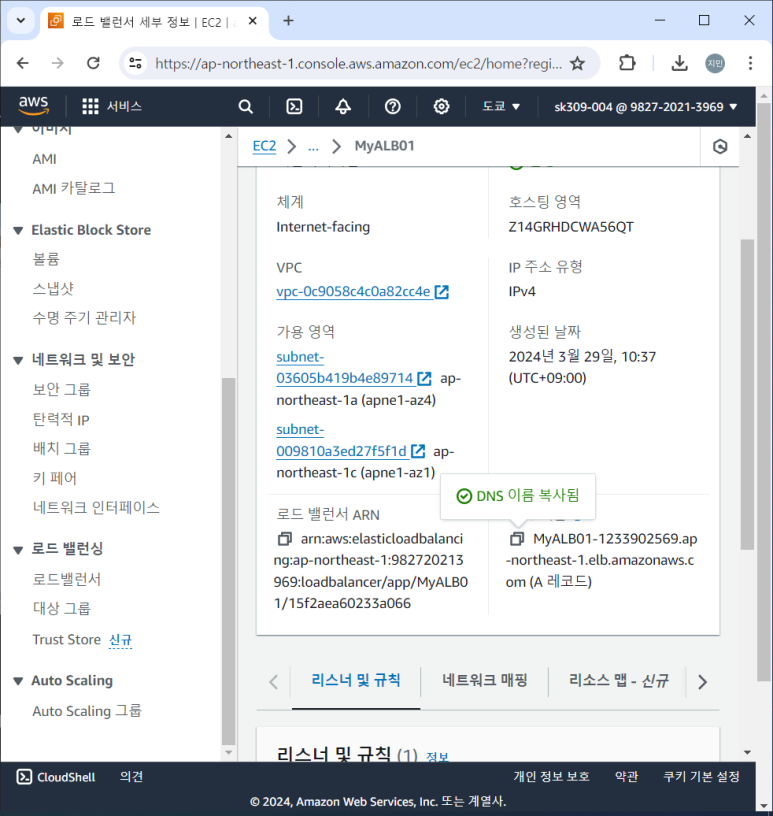
Task: Open 키 페어 in sidebar
Action: coord(55,478)
